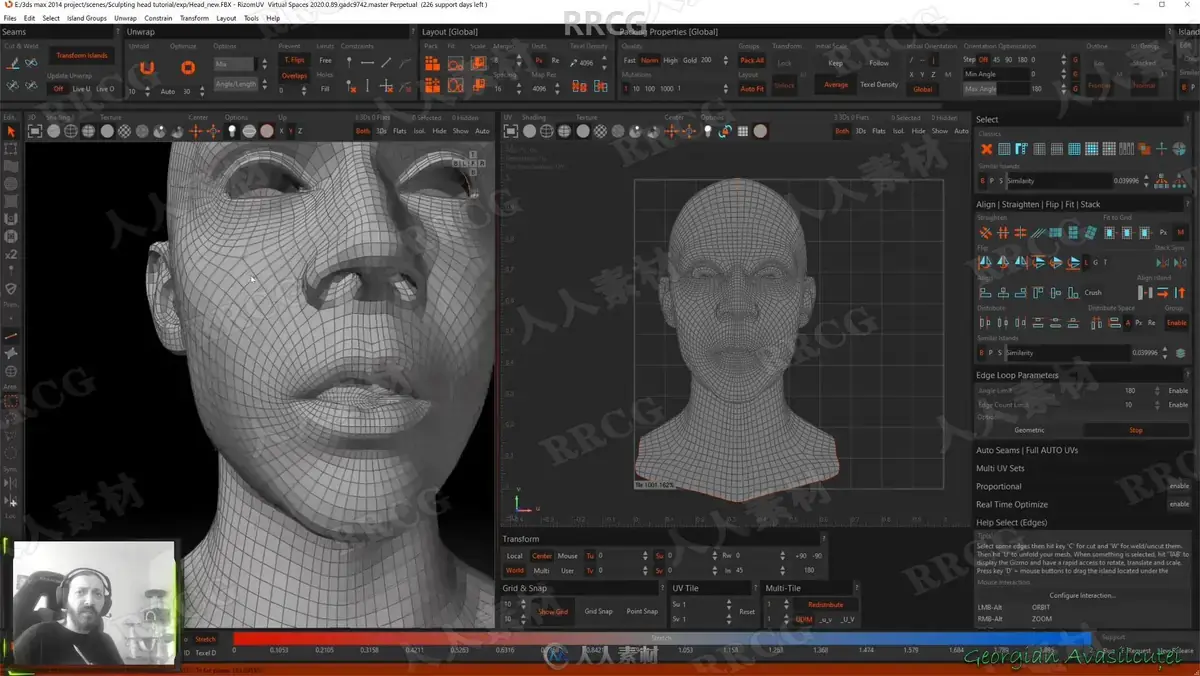Open the Layout menu
The height and width of the screenshot is (676, 1200).
tap(227, 18)
